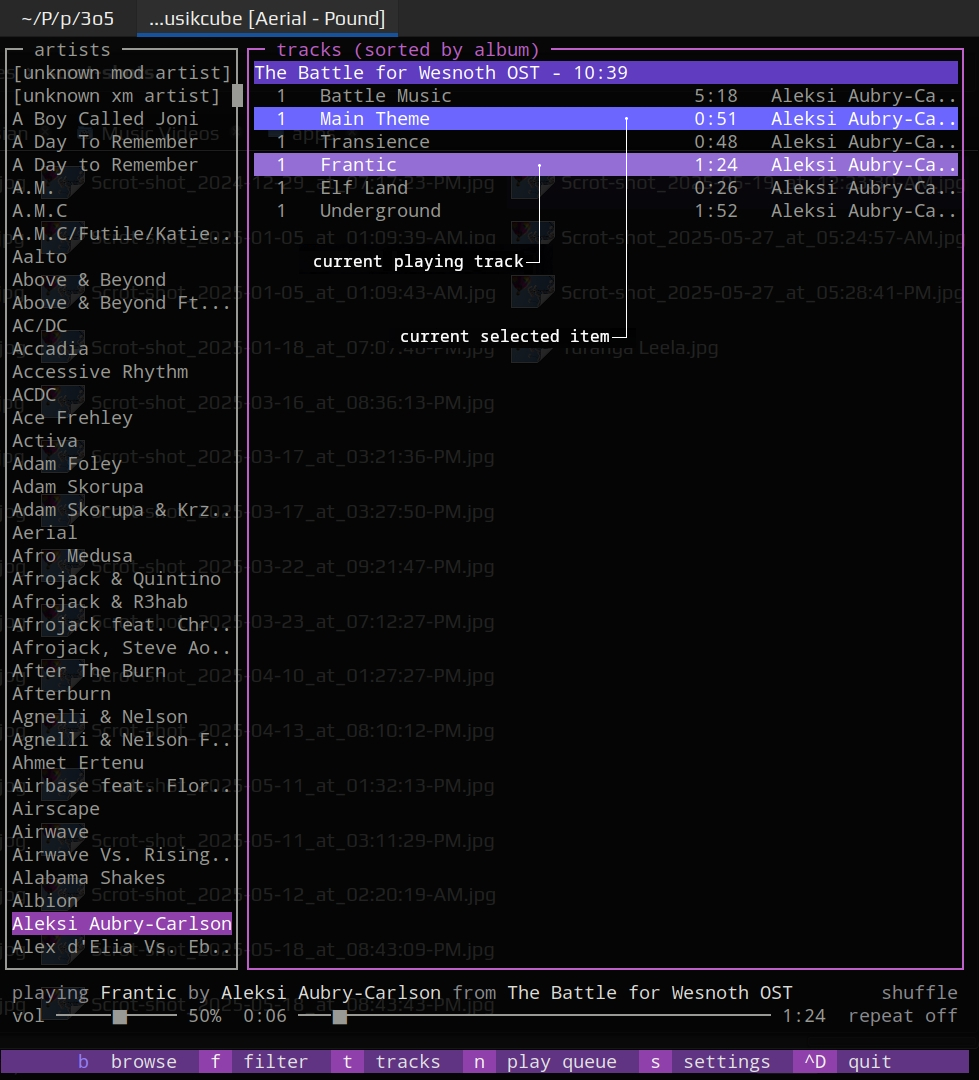
Task: Select artist Adam Skorupa
Action: [x=78, y=487]
